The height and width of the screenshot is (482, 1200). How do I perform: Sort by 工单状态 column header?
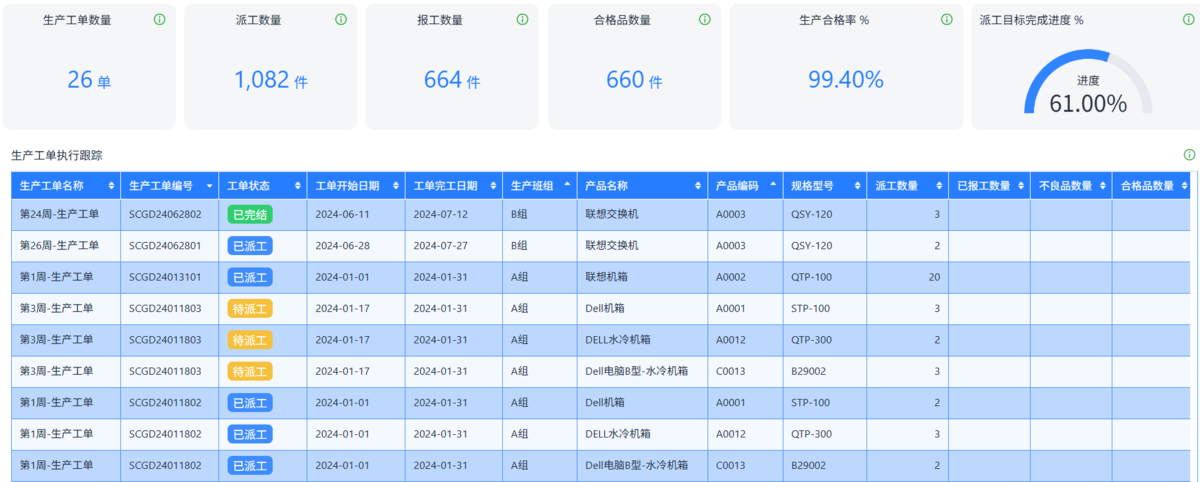coord(297,186)
